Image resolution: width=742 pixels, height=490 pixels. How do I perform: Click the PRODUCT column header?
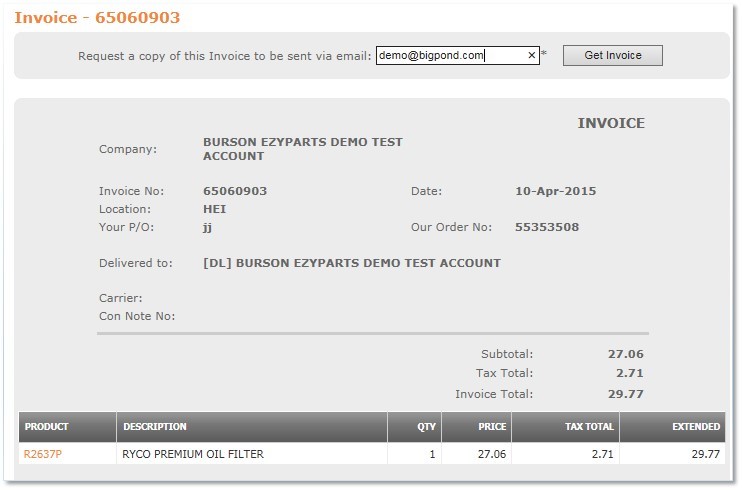[x=68, y=427]
